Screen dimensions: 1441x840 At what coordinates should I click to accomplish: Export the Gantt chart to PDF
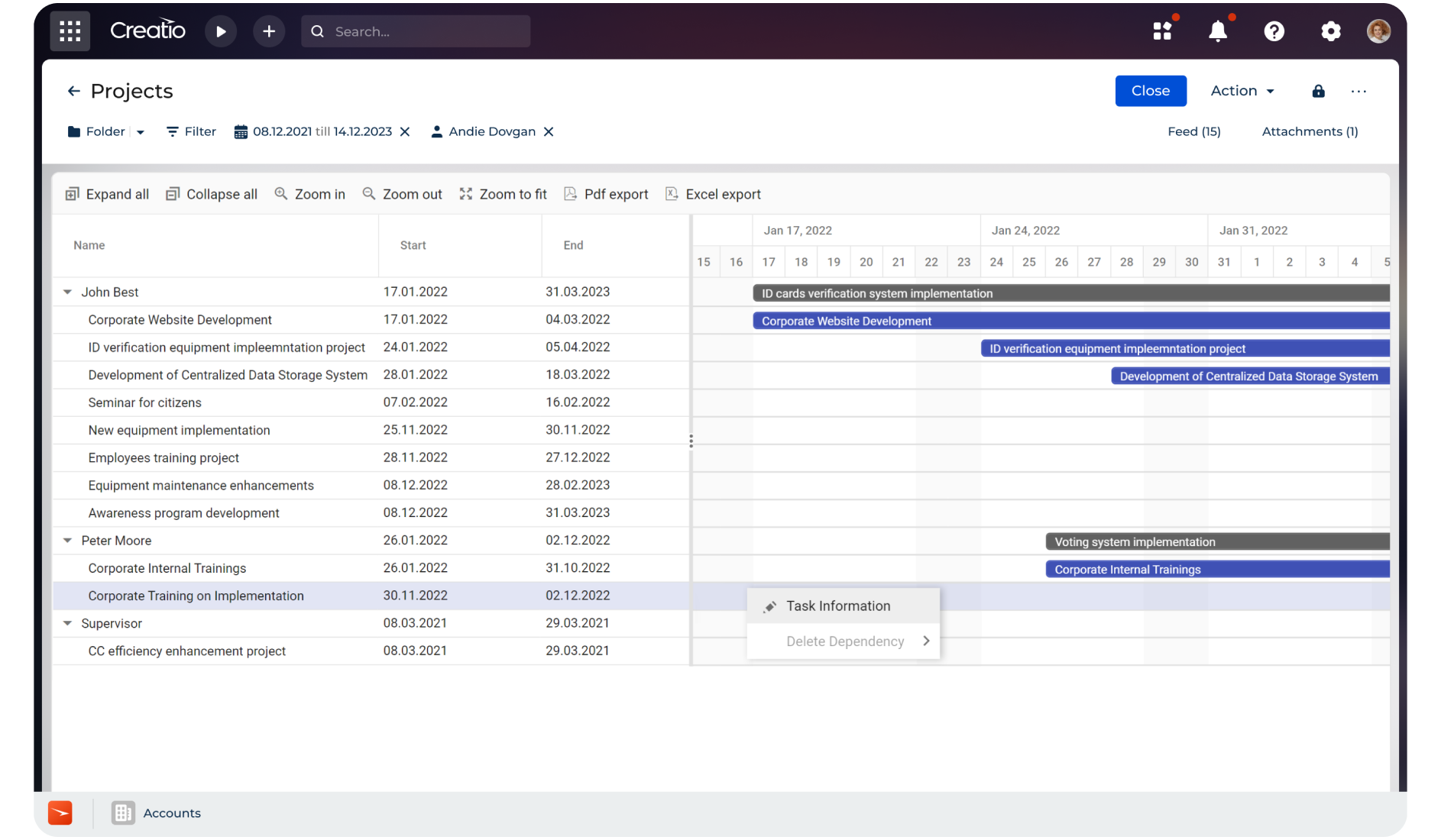[606, 194]
